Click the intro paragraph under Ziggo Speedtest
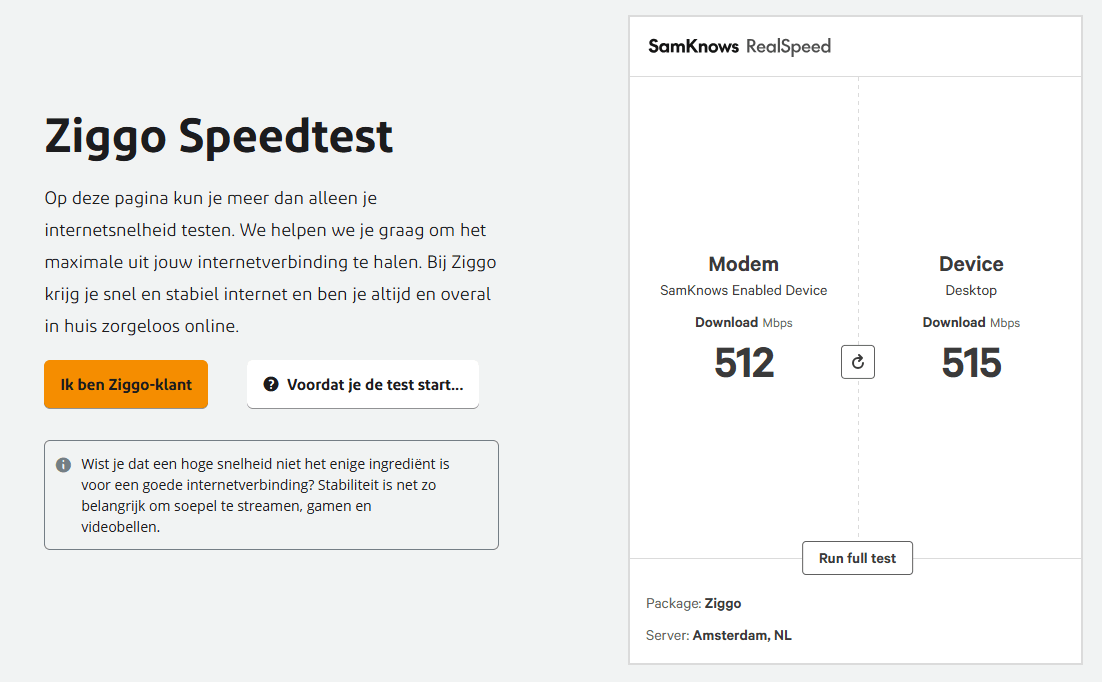 (x=270, y=262)
